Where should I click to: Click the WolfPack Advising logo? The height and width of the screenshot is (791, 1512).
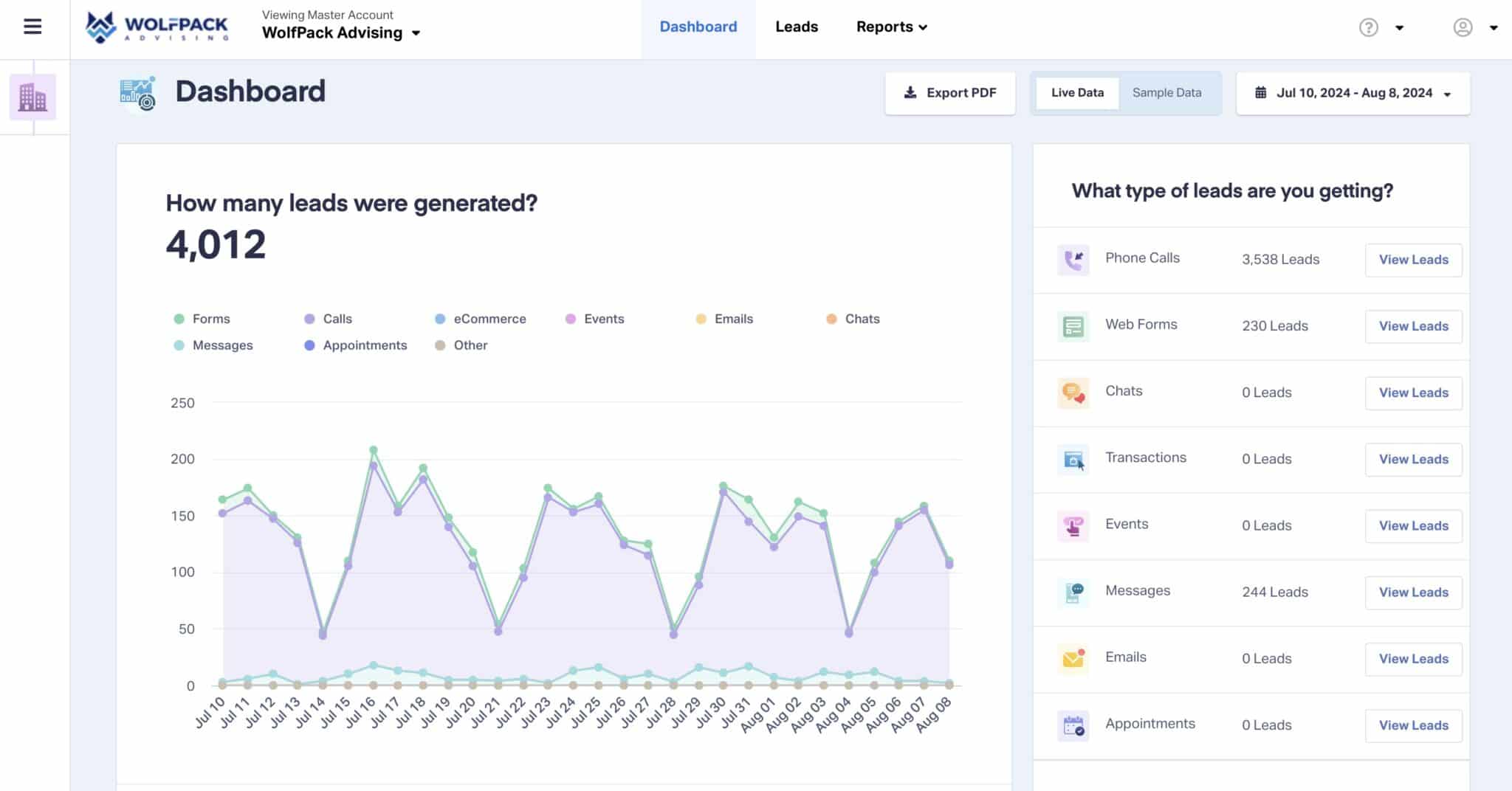click(157, 27)
